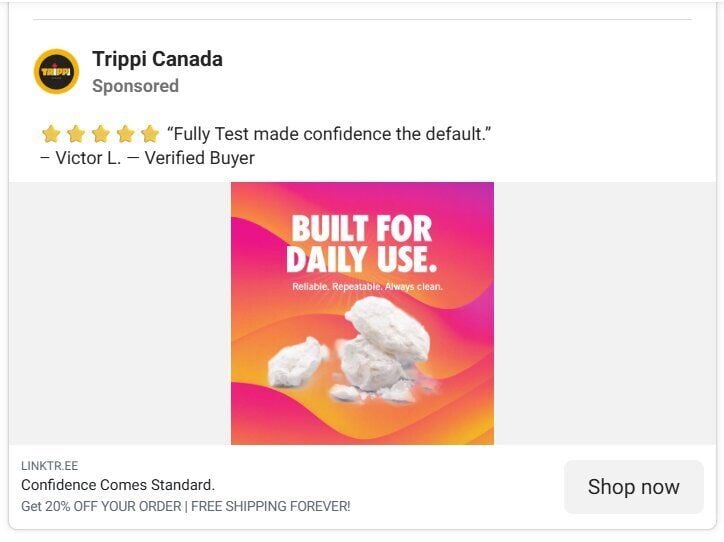Click the third gold rating star
The width and height of the screenshot is (724, 542).
(100, 134)
